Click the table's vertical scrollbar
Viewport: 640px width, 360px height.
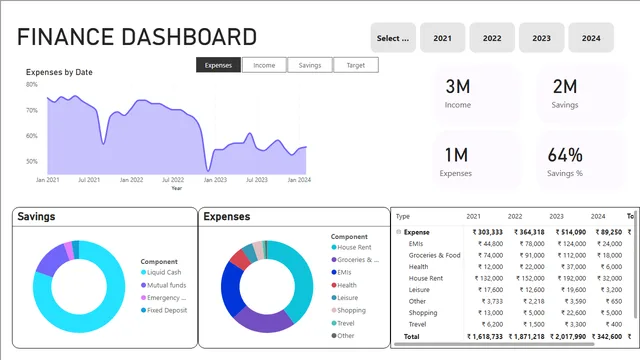635,264
